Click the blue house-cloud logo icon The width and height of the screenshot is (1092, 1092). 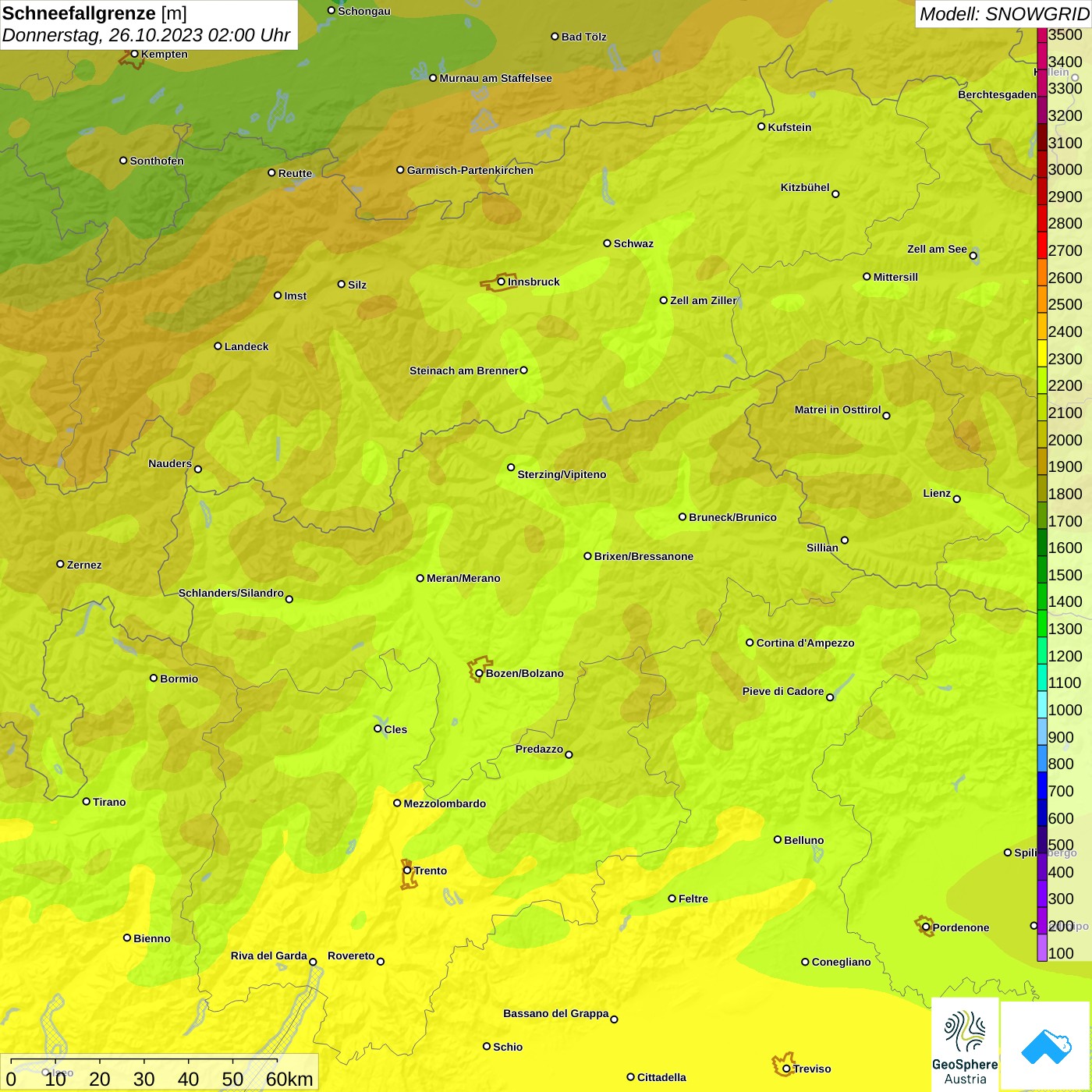coord(1046,1046)
